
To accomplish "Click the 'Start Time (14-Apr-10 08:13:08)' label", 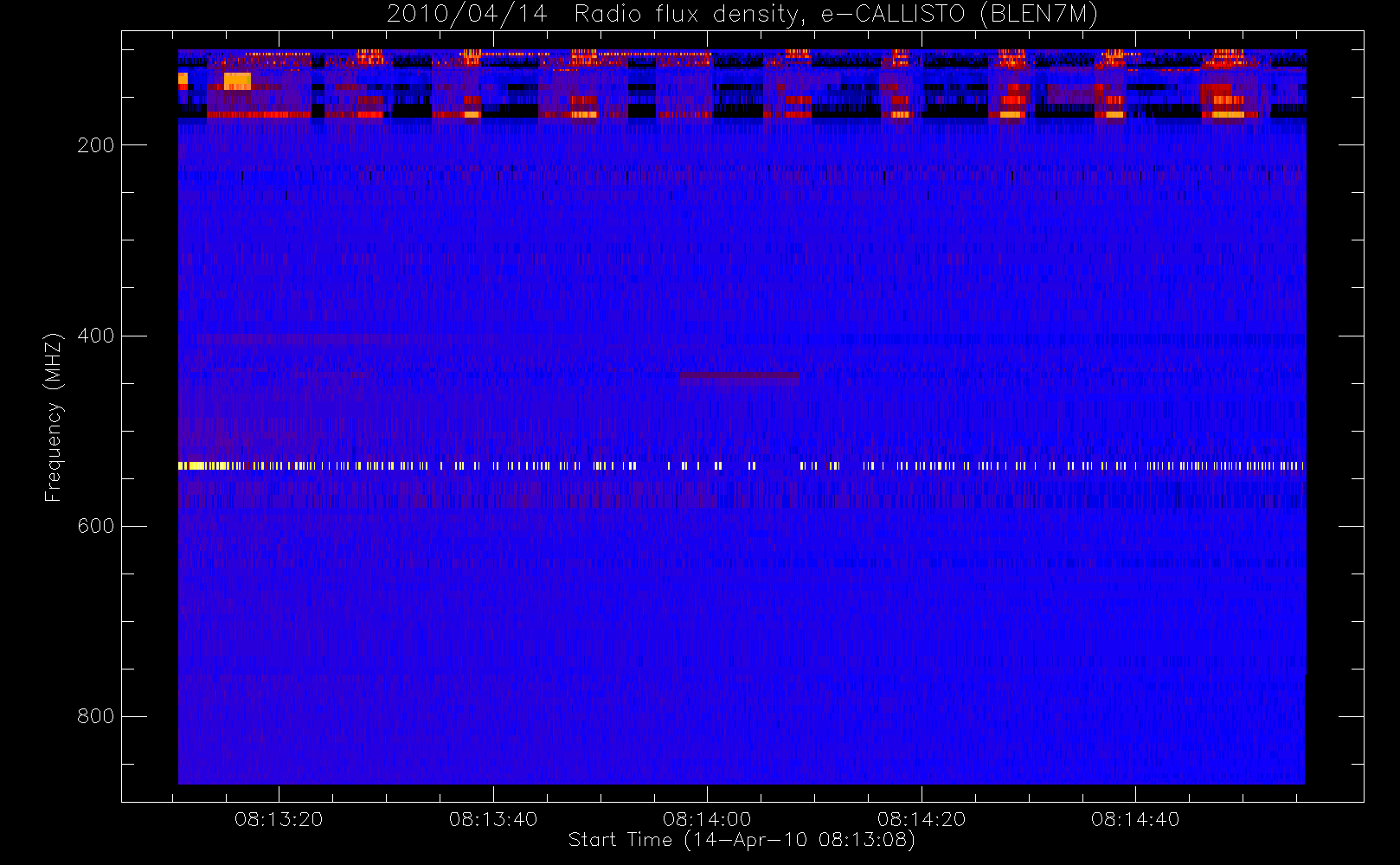I will (742, 840).
